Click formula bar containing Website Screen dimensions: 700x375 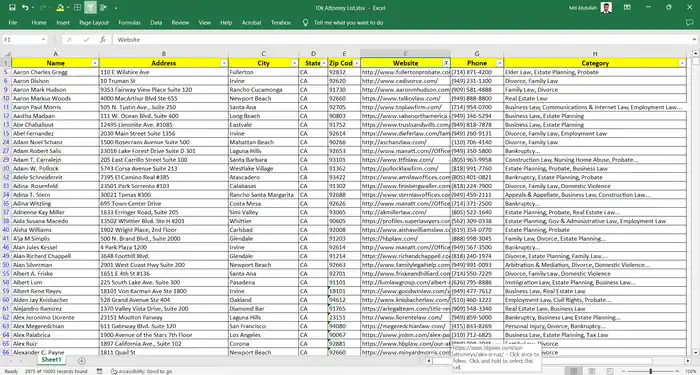[404, 40]
